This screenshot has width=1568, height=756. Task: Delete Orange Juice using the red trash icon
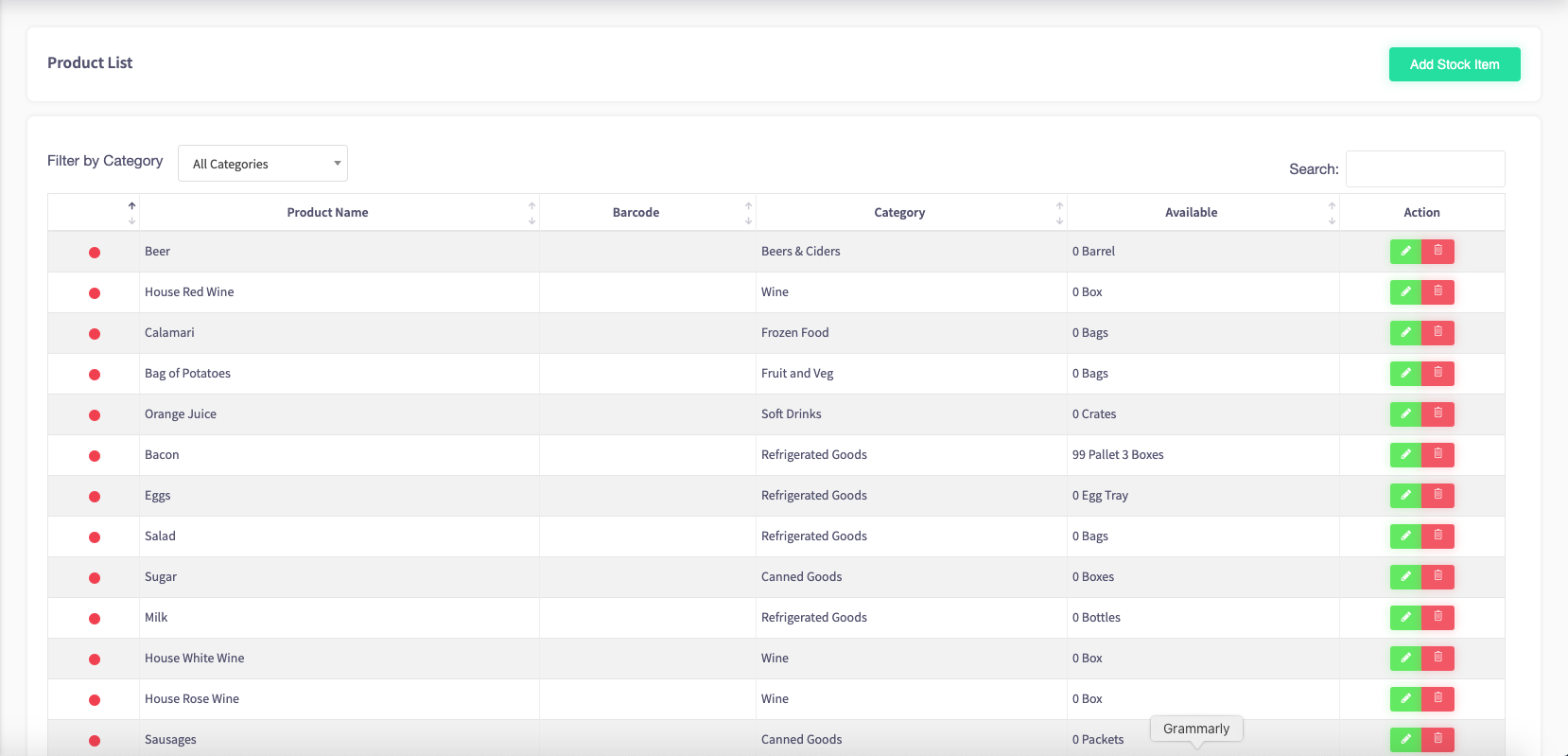click(x=1437, y=413)
